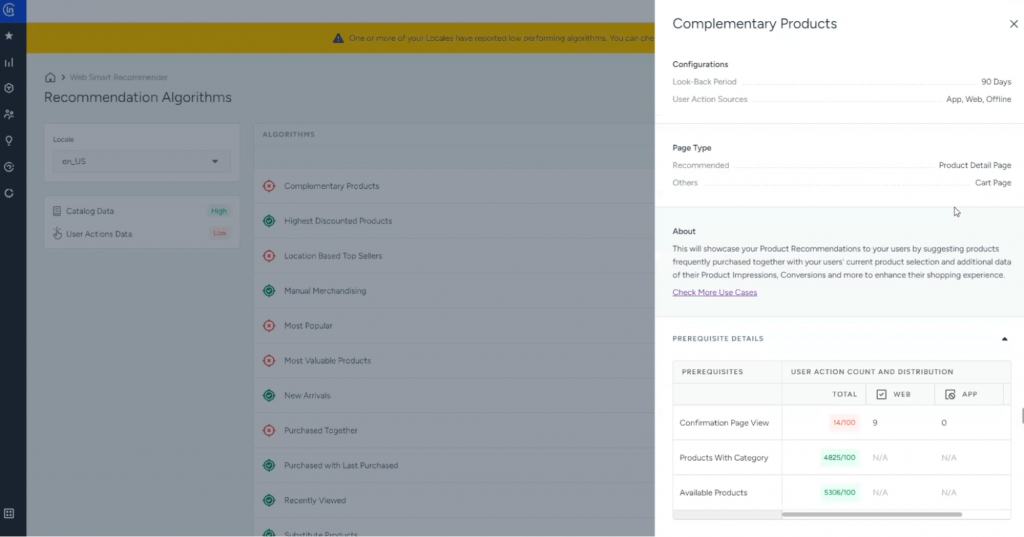Click the Insider logo in the sidebar
This screenshot has height=537, width=1024.
pos(9,10)
